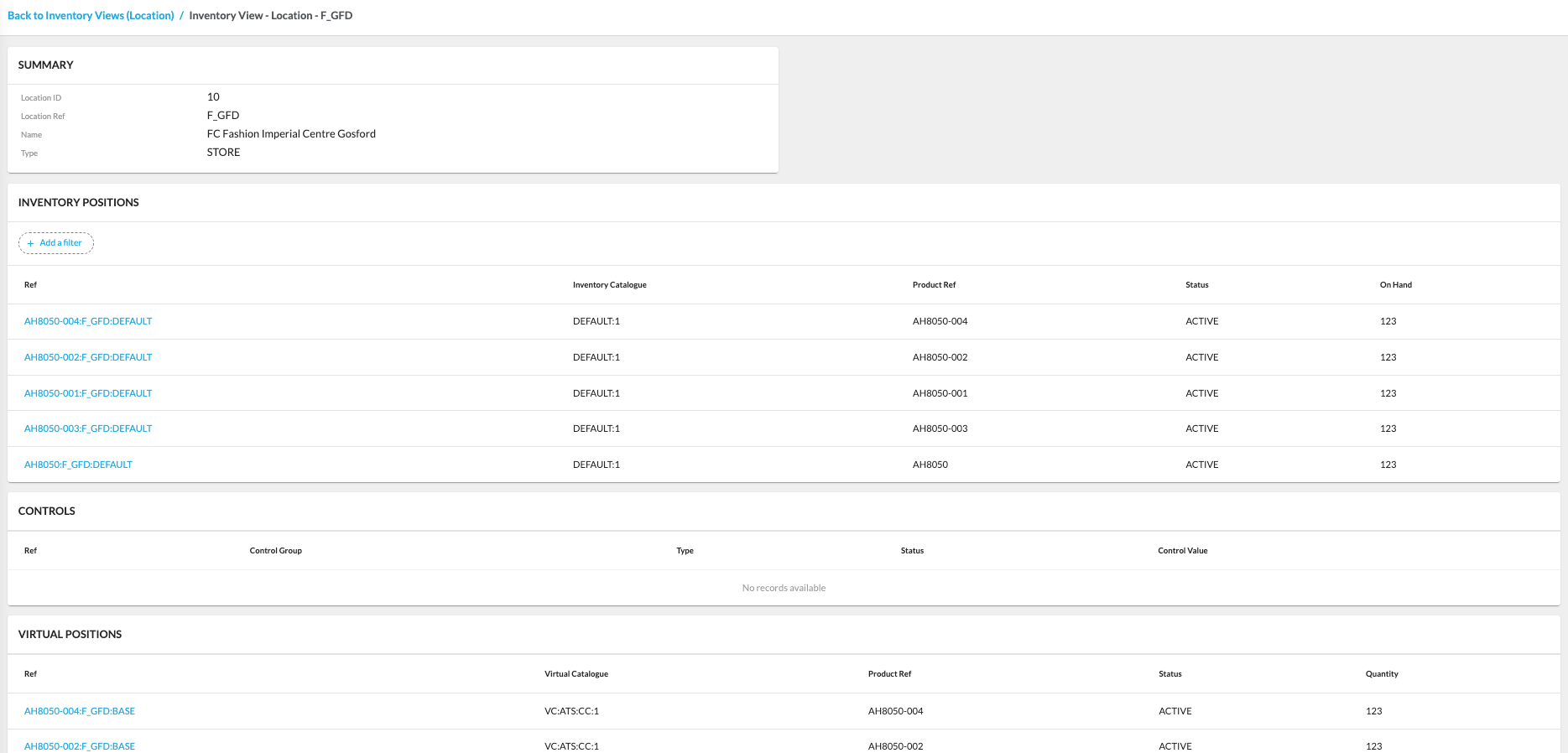This screenshot has width=1568, height=753.
Task: Open inventory position AH8050-001:F_GFD:DEFAULT
Action: [88, 393]
